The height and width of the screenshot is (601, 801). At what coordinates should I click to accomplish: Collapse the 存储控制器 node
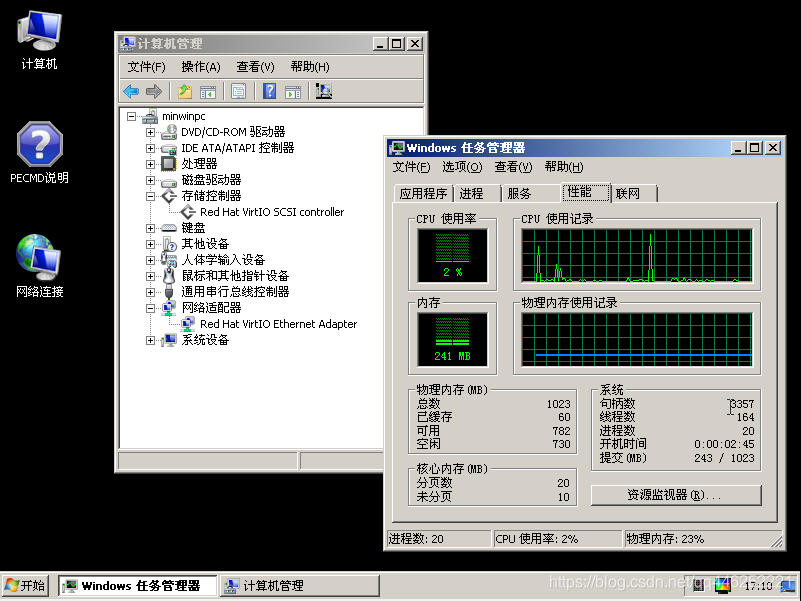(150, 196)
